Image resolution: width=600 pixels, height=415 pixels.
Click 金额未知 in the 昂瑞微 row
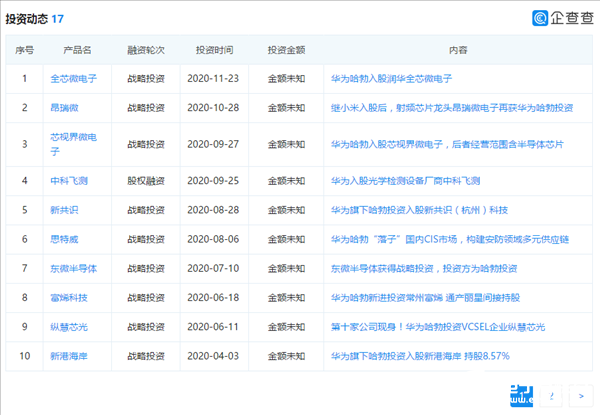286,108
